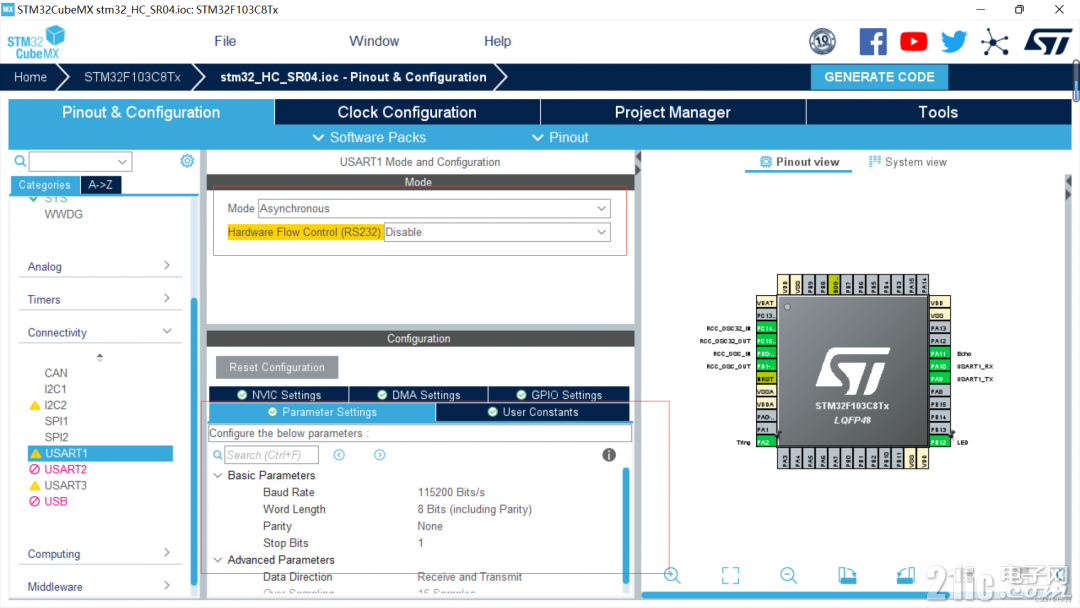Fit the chip to the pinout view

730,575
